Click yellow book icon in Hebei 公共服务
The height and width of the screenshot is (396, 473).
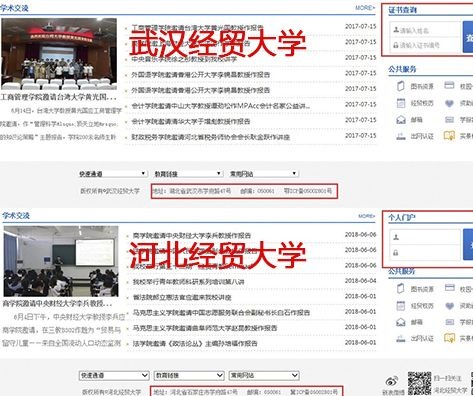click(x=449, y=338)
